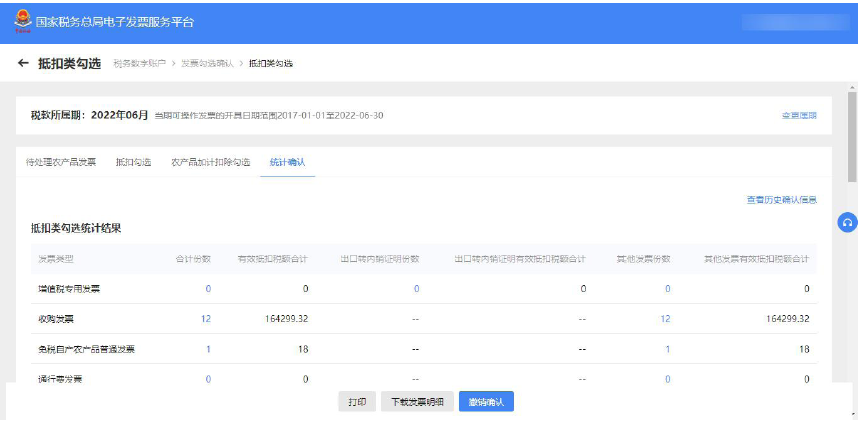Image resolution: width=859 pixels, height=428 pixels.
Task: Switch to 待处理农产品发票 tab
Action: (x=61, y=162)
